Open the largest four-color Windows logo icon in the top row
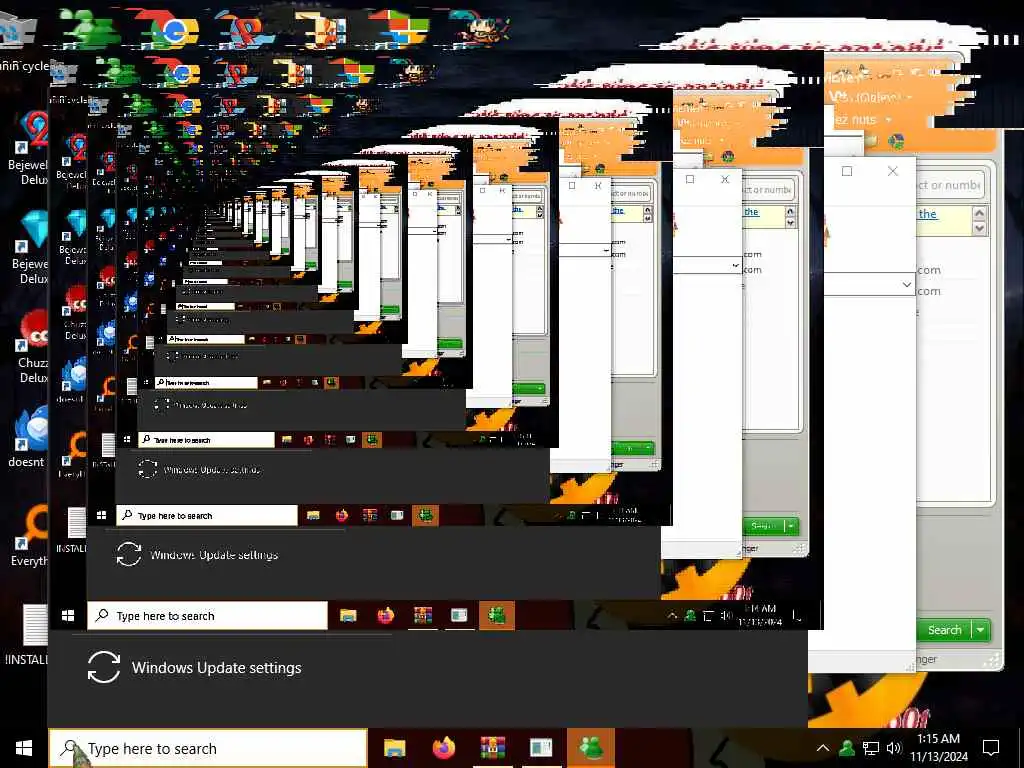Viewport: 1024px width, 768px height. [402, 27]
